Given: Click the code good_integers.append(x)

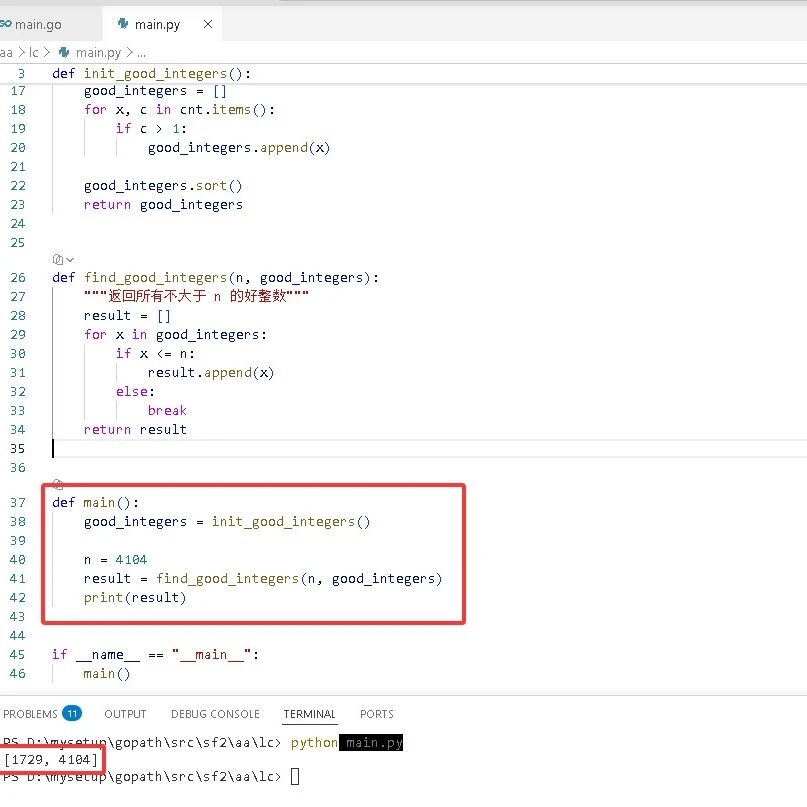Looking at the screenshot, I should pyautogui.click(x=239, y=148).
